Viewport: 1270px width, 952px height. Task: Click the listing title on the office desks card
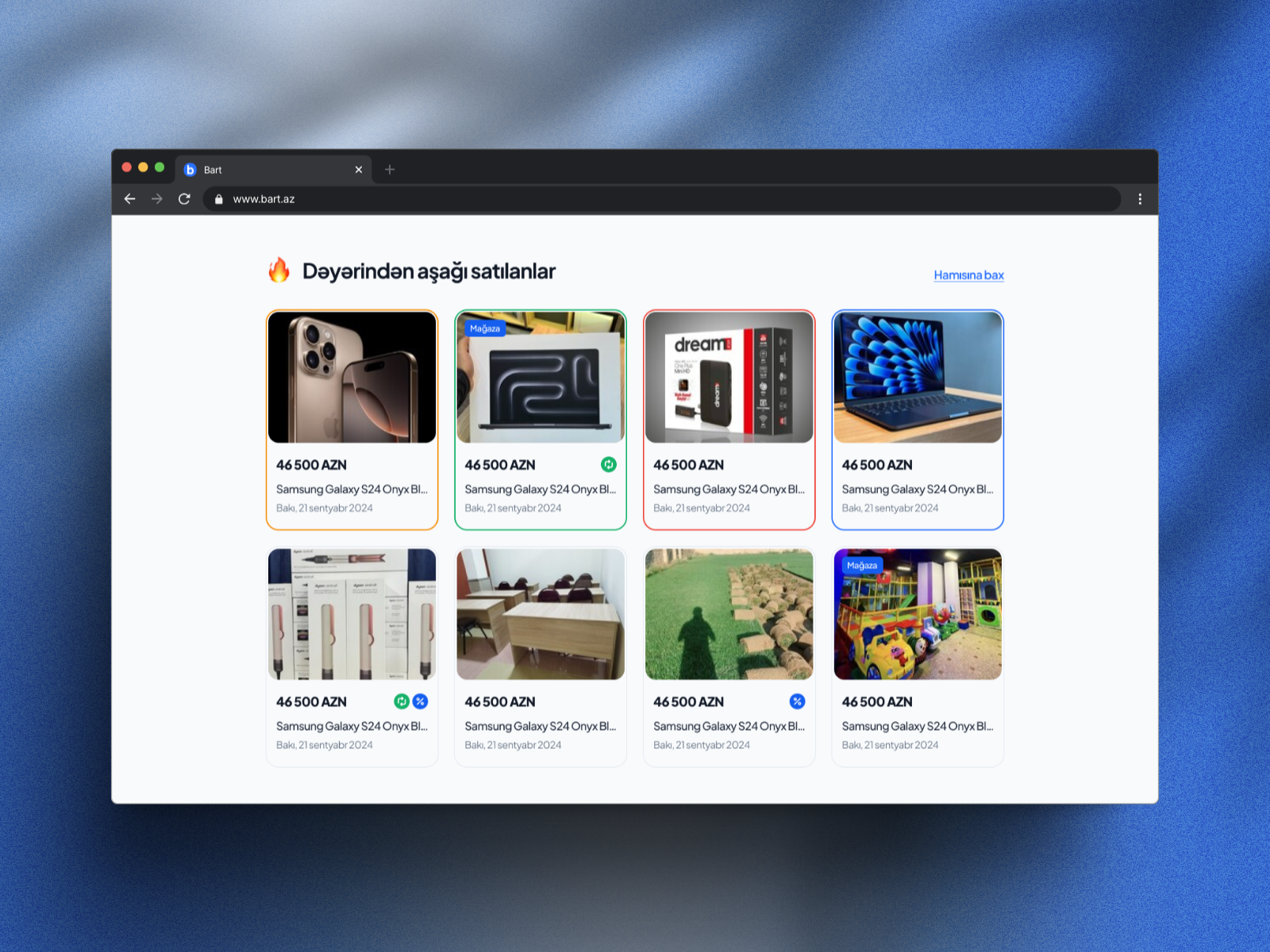(541, 726)
